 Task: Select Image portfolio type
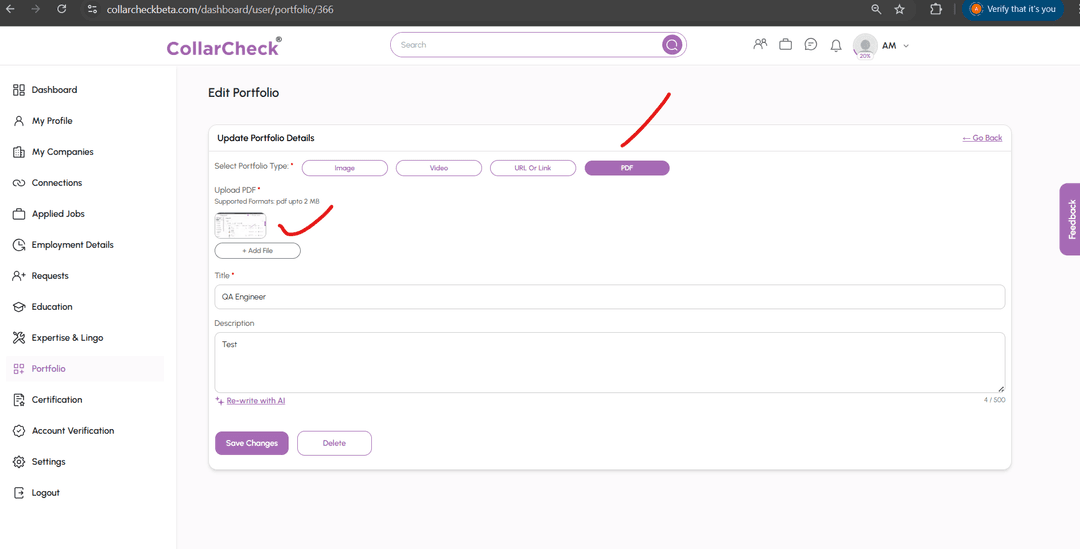tap(344, 168)
